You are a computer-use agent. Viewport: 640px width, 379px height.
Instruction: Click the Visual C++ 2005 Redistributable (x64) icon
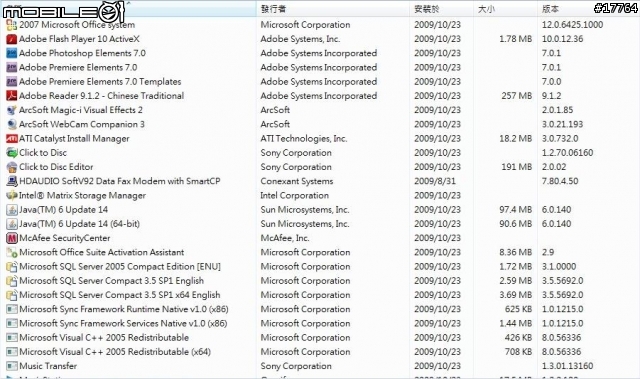pyautogui.click(x=12, y=352)
